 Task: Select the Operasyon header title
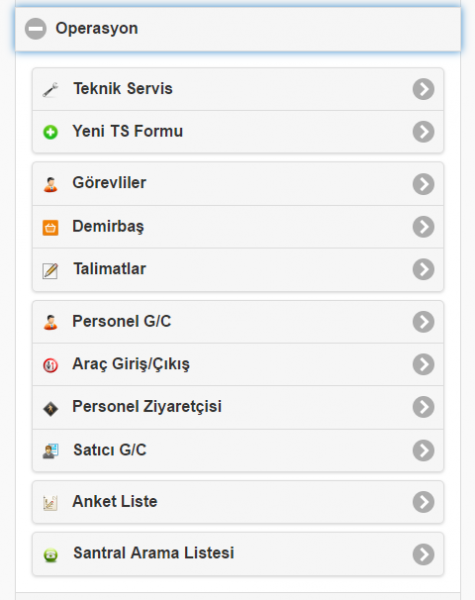pos(96,29)
